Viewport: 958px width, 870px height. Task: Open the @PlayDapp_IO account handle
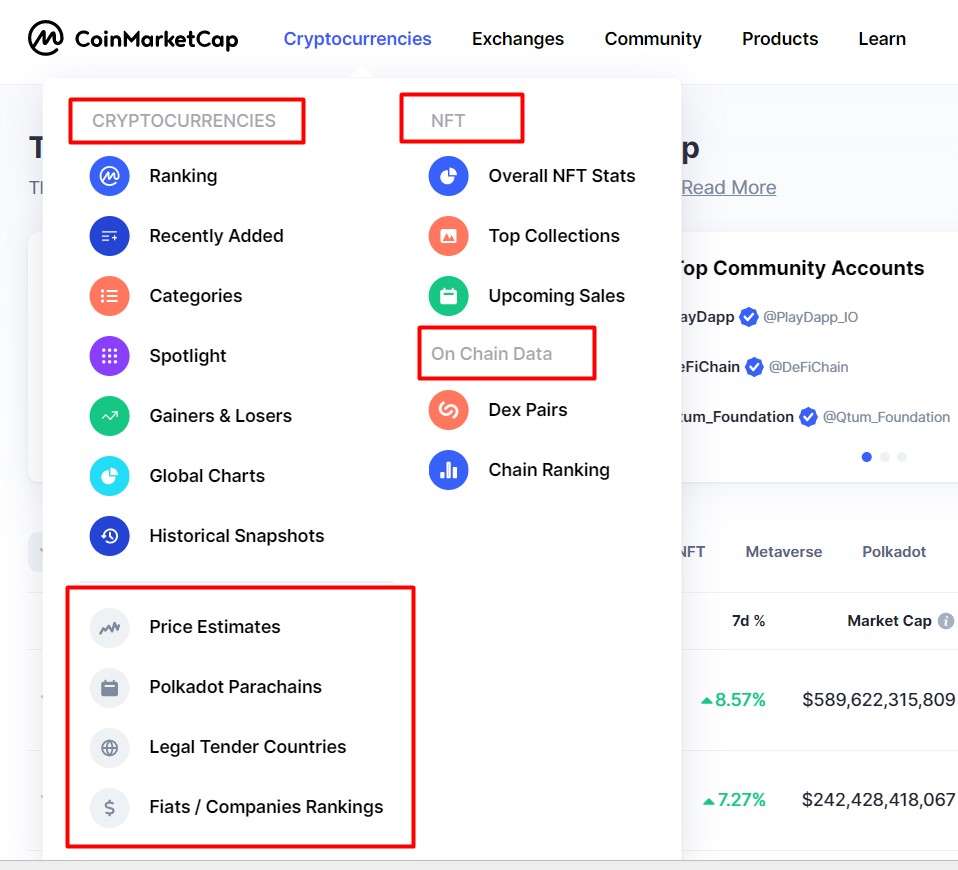tap(810, 317)
